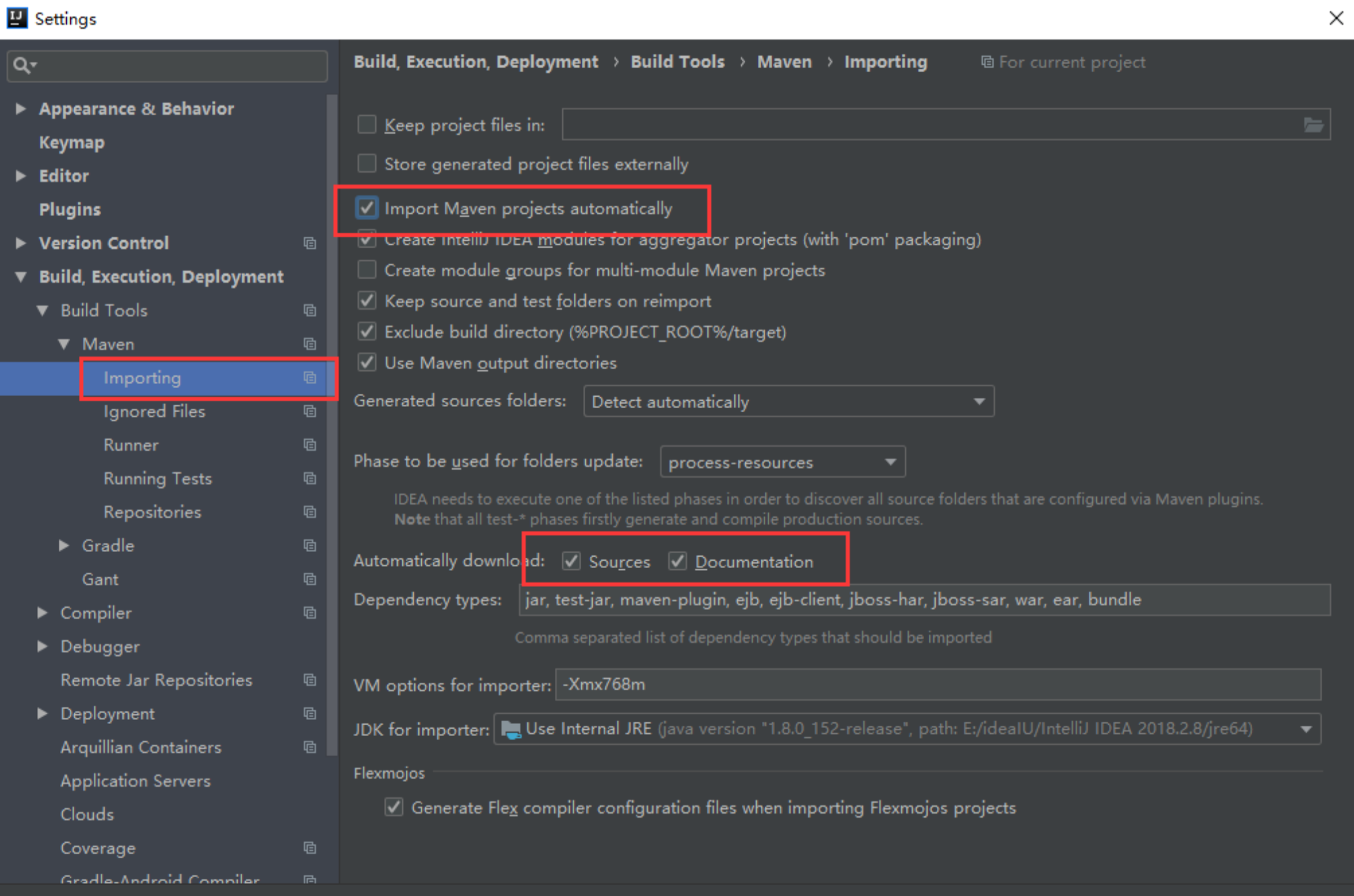The height and width of the screenshot is (896, 1354).
Task: Click Build Tools in breadcrumb
Action: coord(677,62)
